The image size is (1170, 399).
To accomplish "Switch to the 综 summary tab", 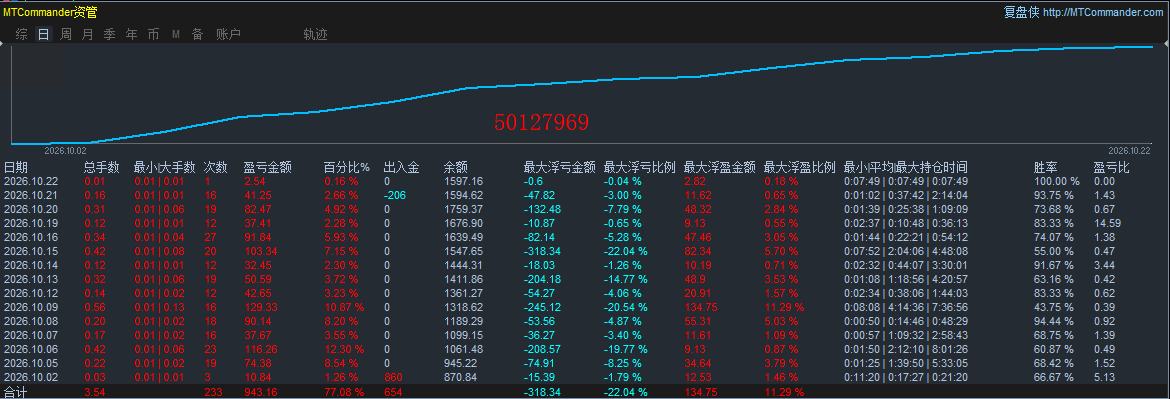I will point(22,34).
